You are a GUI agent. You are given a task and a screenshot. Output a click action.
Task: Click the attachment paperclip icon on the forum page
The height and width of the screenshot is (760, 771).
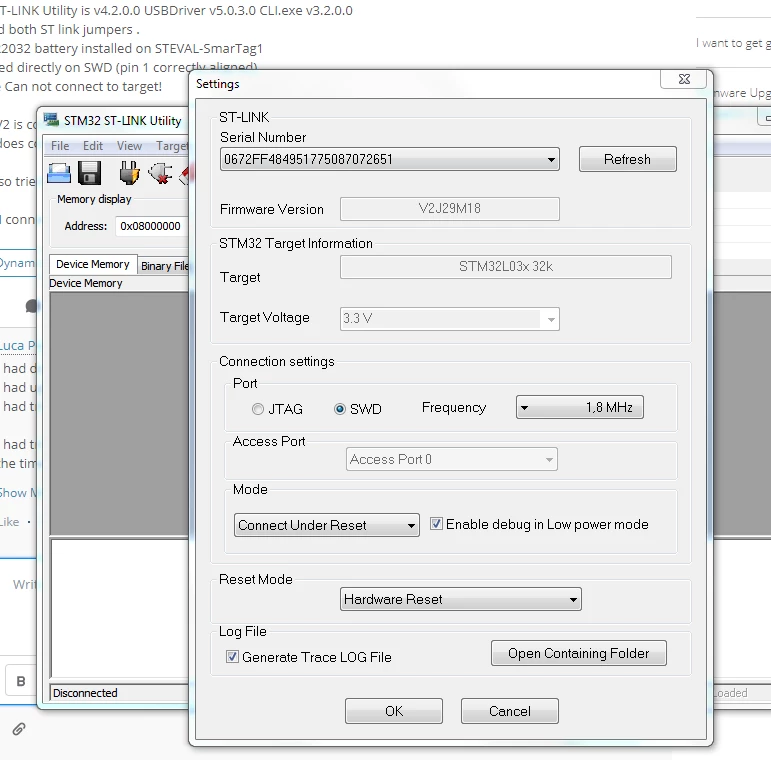click(x=19, y=729)
